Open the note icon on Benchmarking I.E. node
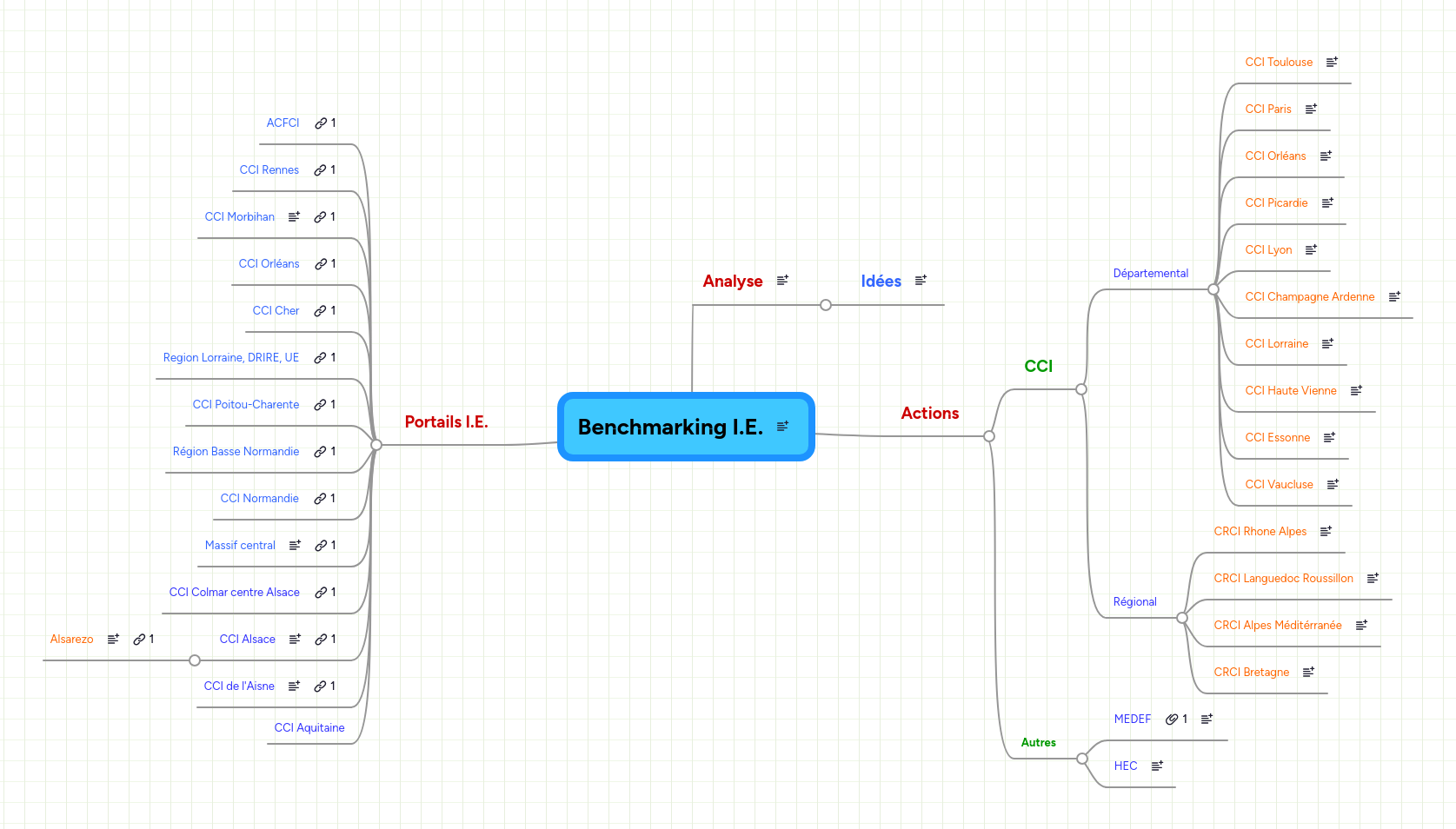 click(783, 426)
